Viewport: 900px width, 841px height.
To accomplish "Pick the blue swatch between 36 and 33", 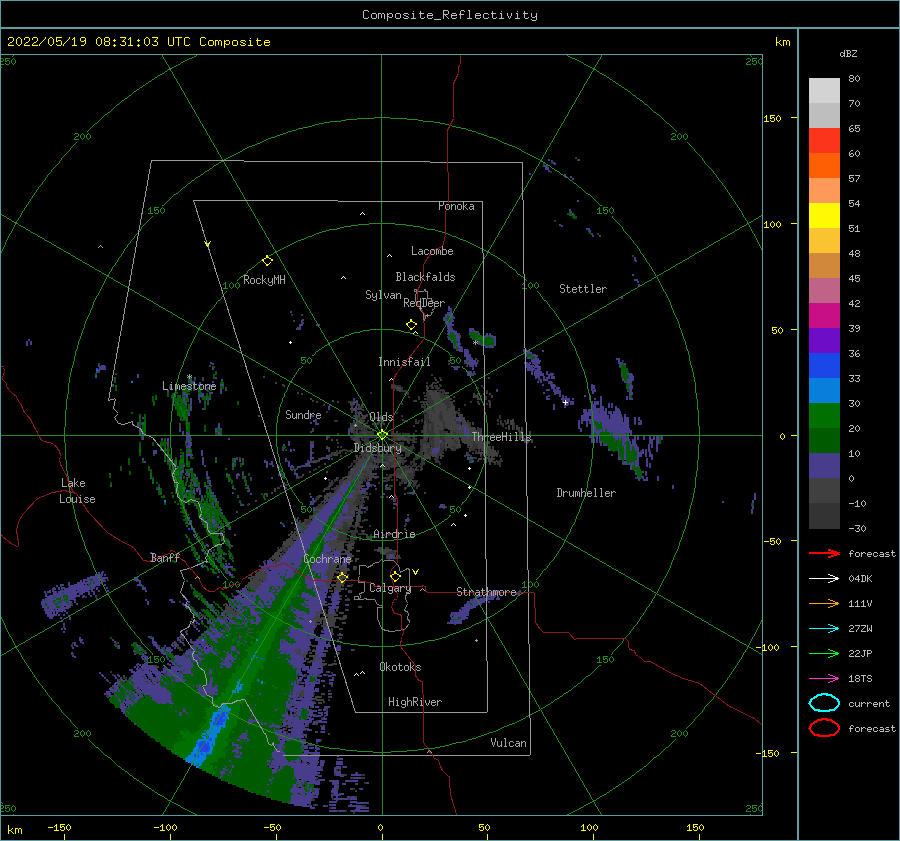I will coord(824,365).
